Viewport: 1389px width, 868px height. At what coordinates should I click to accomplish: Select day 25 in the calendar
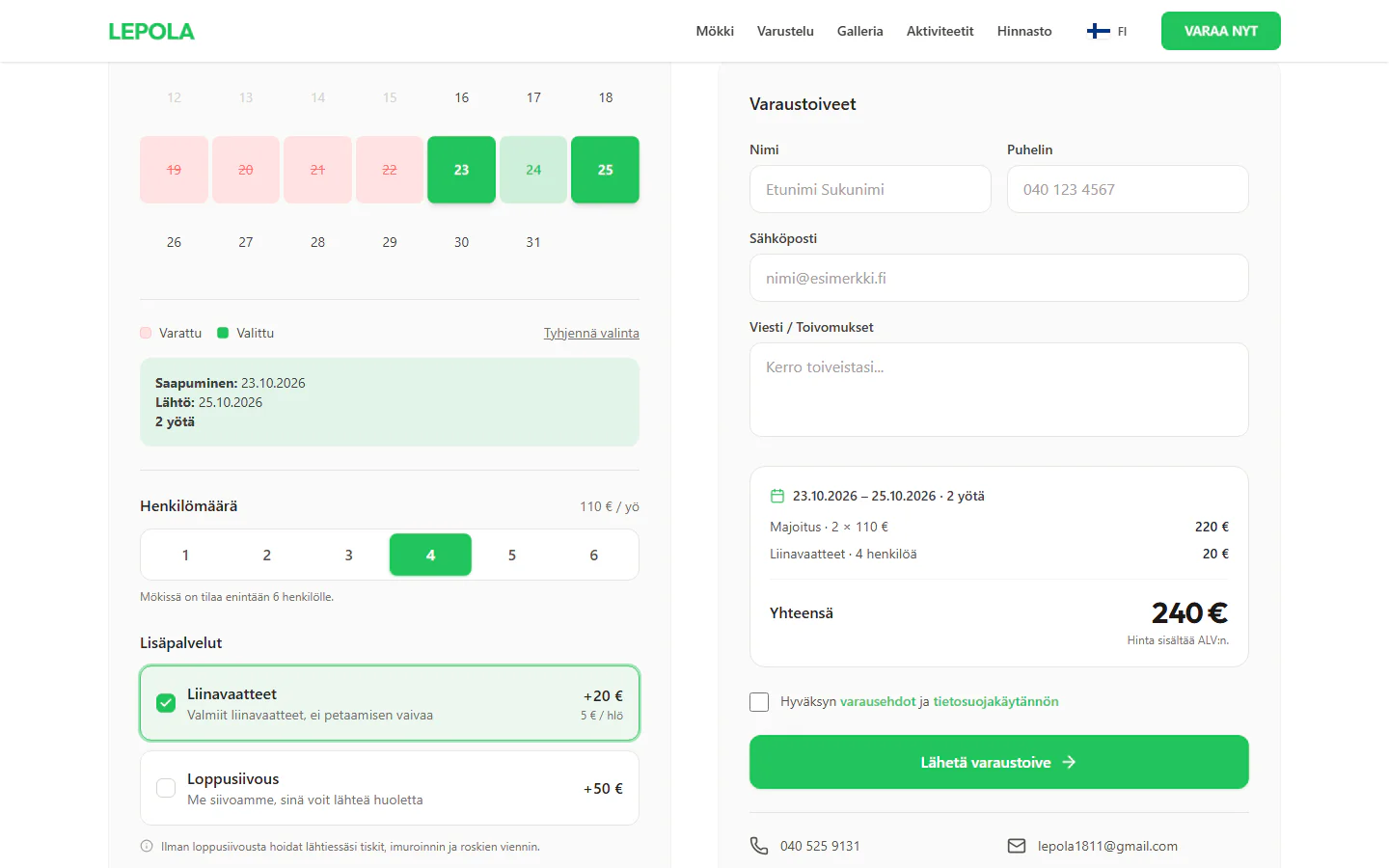tap(606, 170)
